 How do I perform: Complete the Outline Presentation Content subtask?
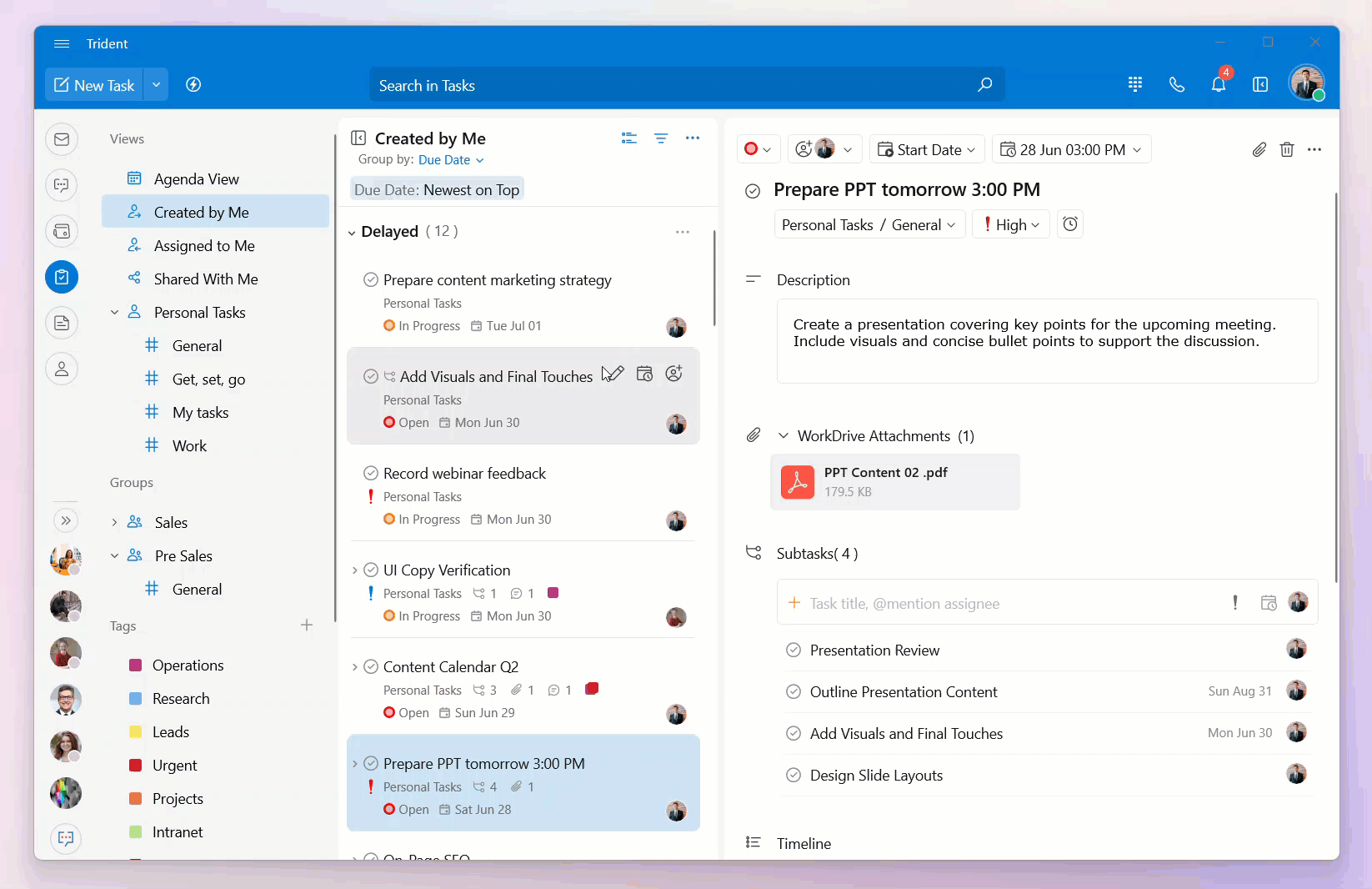[794, 692]
